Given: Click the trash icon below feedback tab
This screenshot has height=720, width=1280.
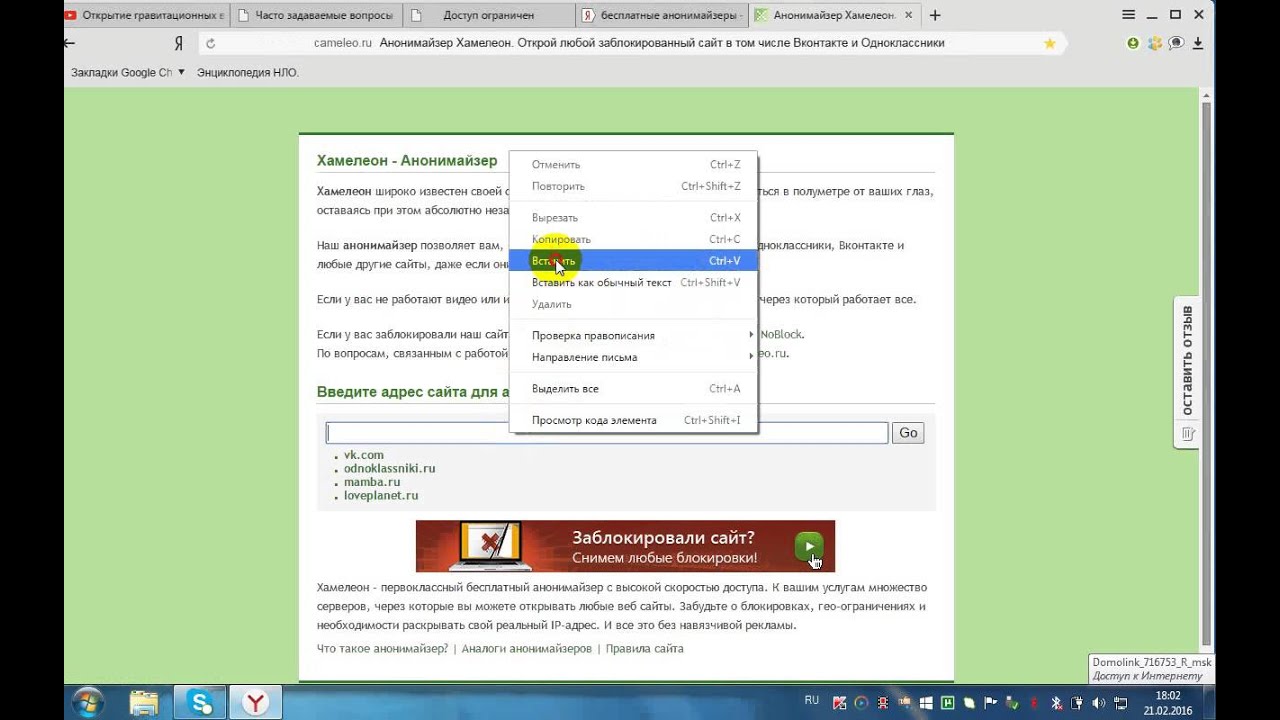Looking at the screenshot, I should pyautogui.click(x=1187, y=434).
